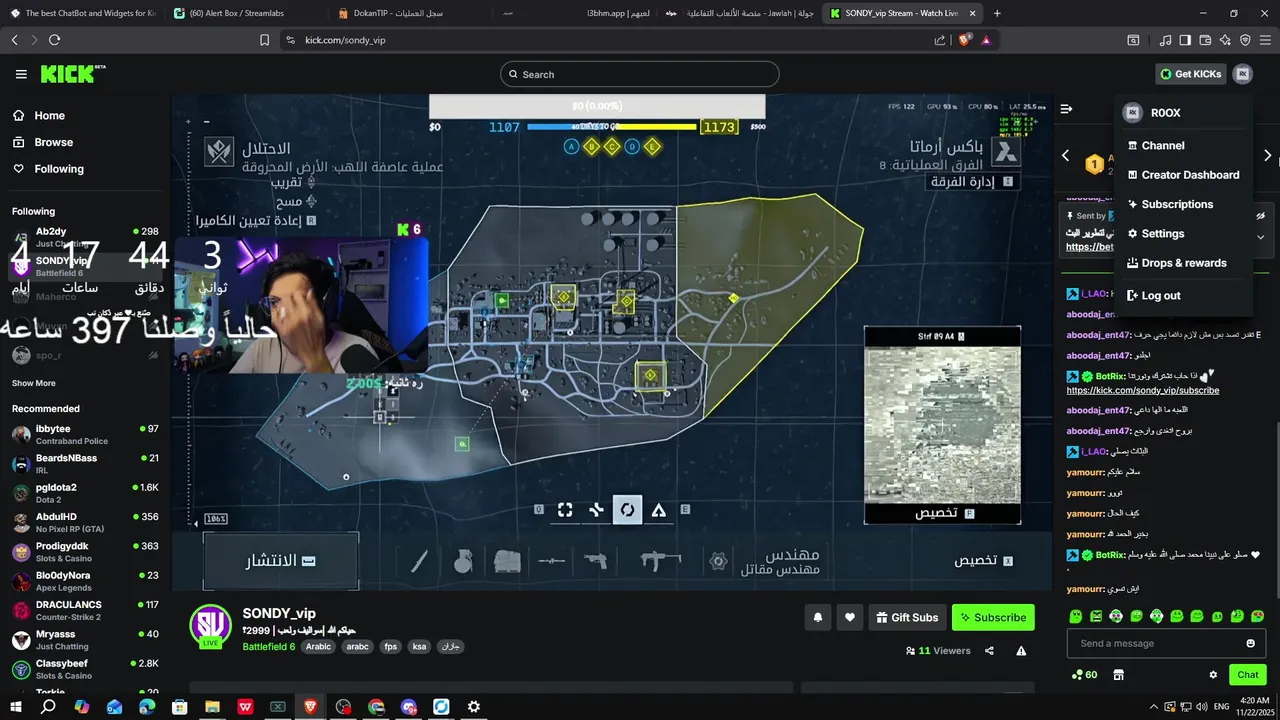Open Prodigyddk recommended channel
The width and height of the screenshot is (1280, 720).
(85, 552)
